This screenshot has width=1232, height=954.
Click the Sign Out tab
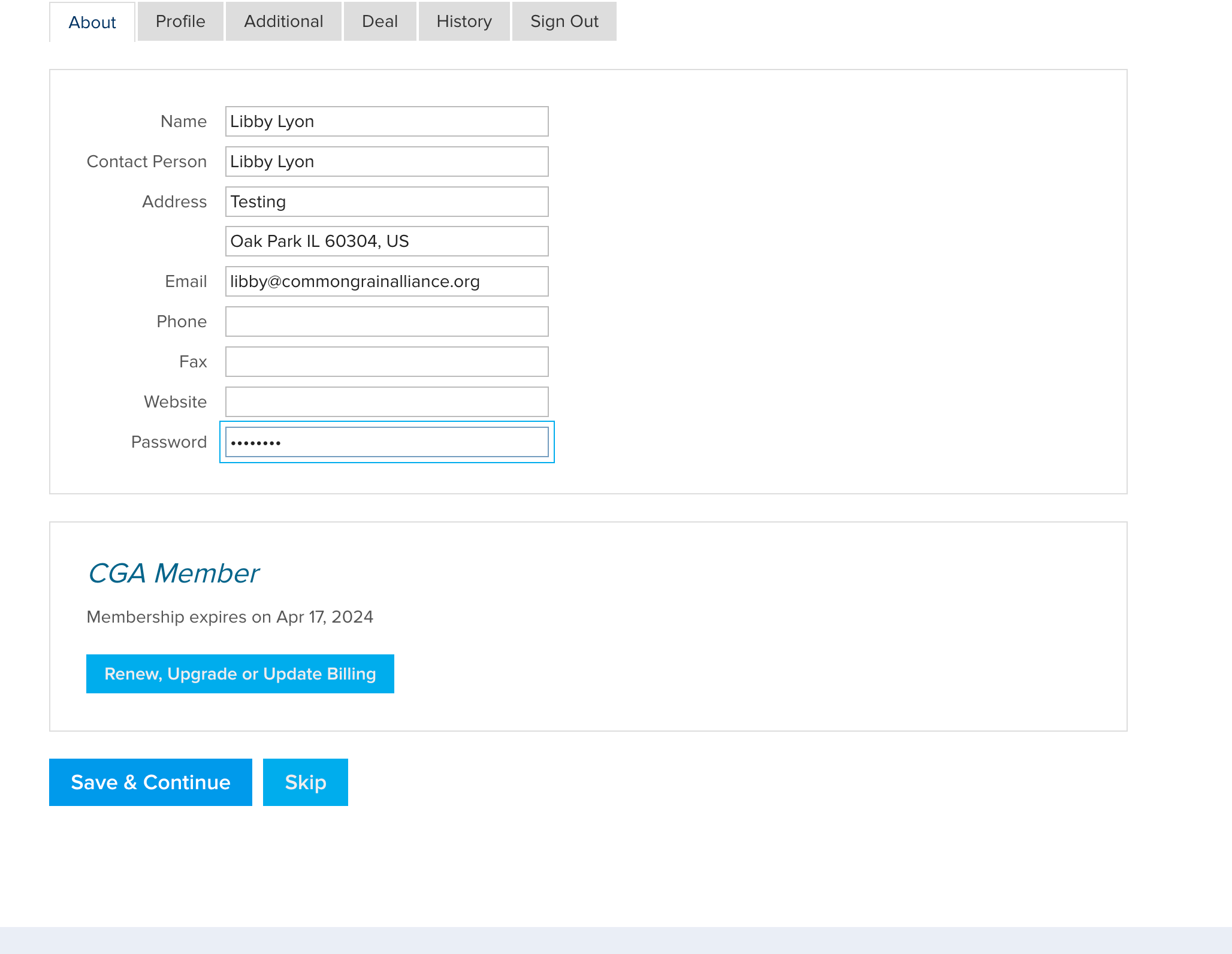(x=564, y=22)
